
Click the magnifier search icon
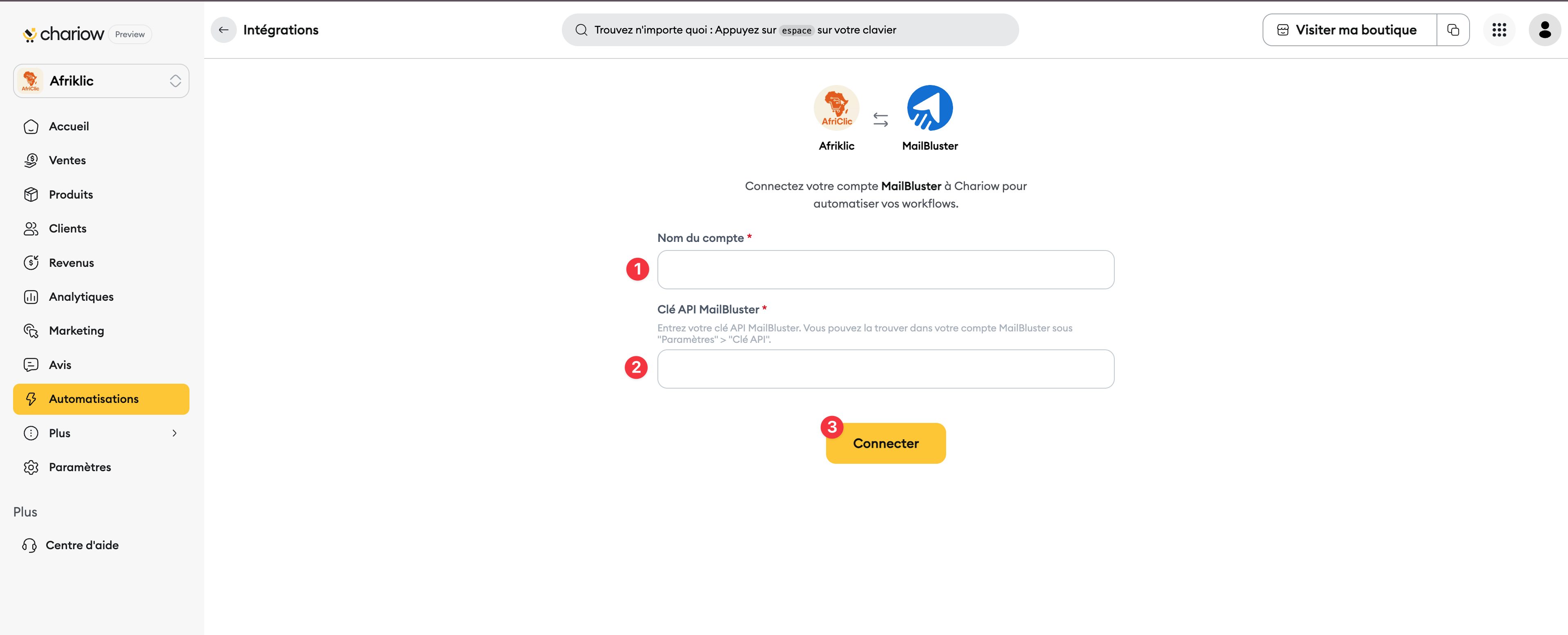click(581, 30)
